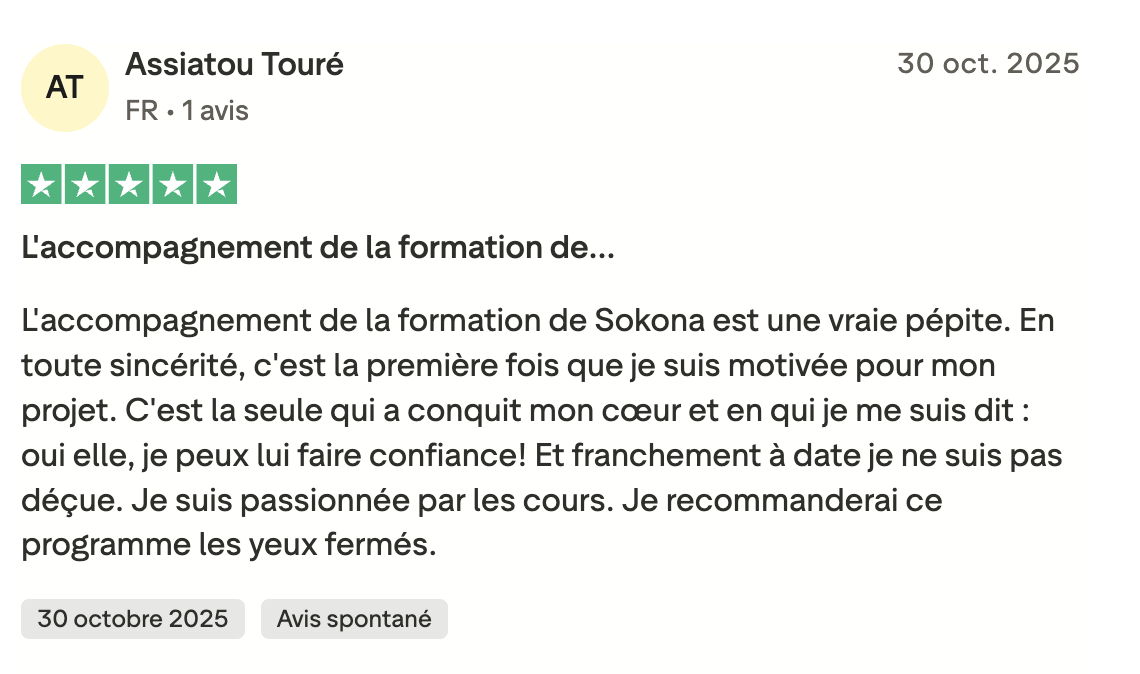The height and width of the screenshot is (674, 1140).
Task: Click the AT reviewer avatar
Action: tap(65, 88)
